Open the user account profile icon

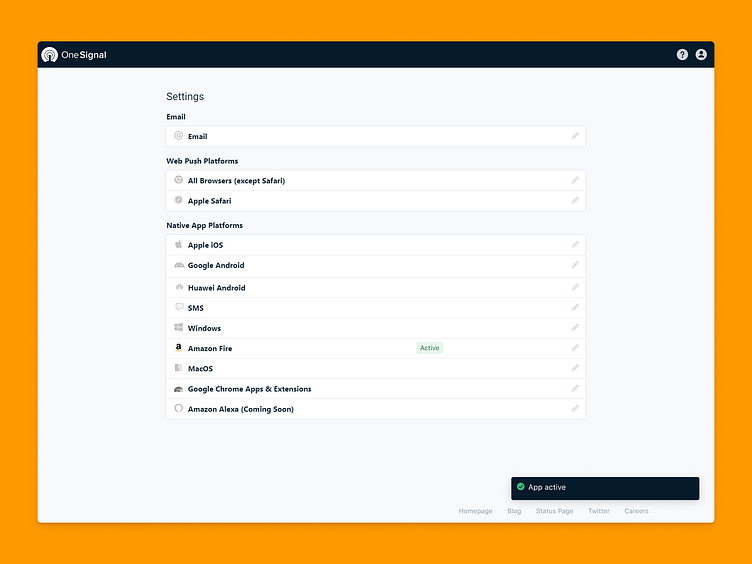701,55
